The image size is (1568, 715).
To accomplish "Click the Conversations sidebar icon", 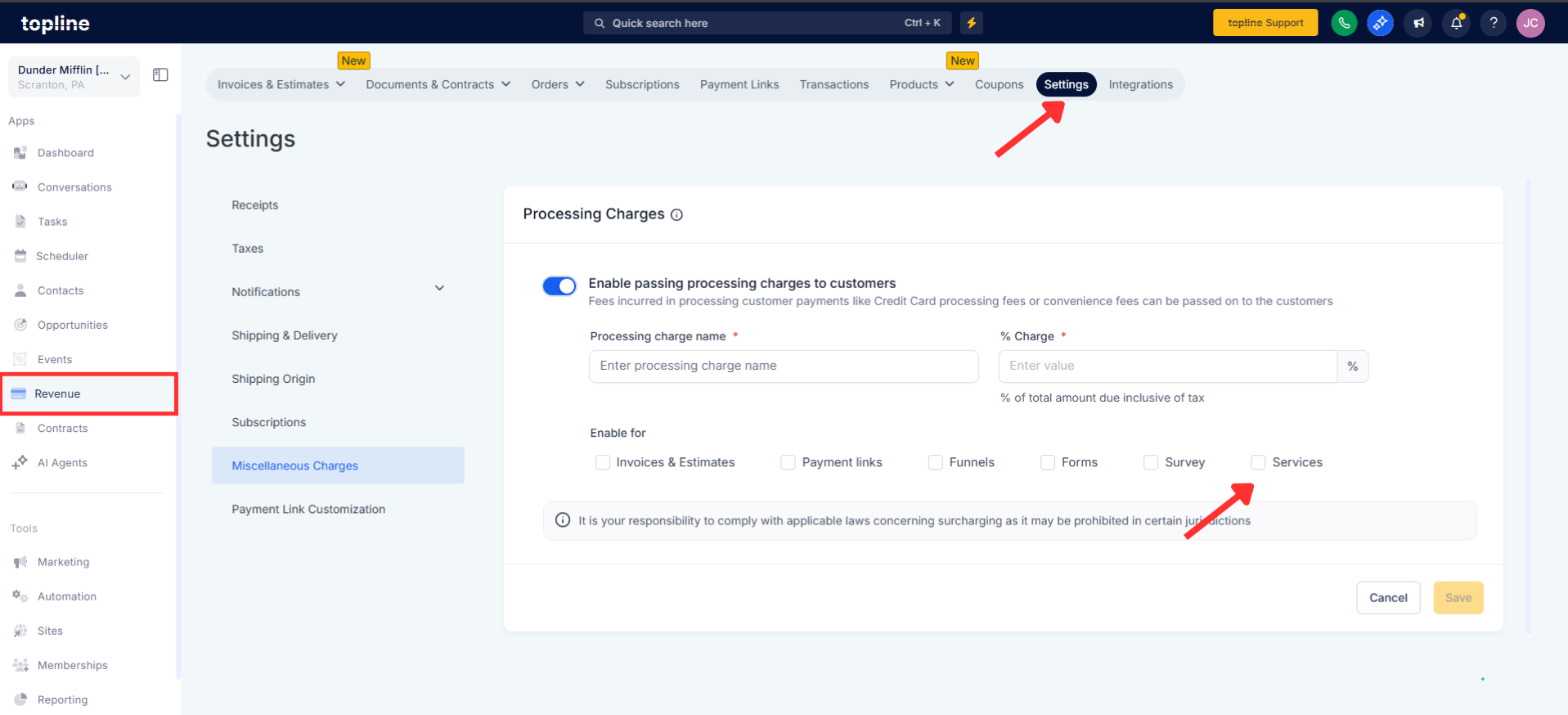I will [20, 187].
